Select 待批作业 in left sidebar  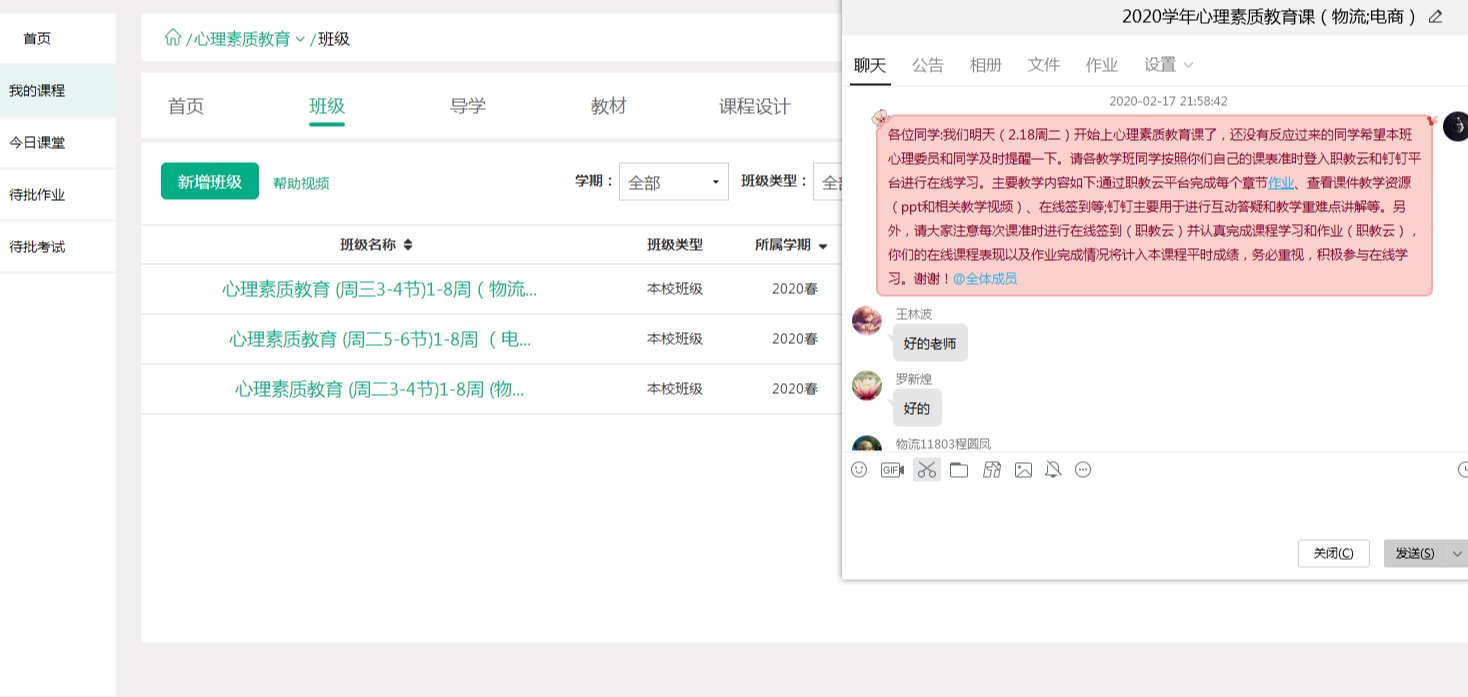pos(37,195)
